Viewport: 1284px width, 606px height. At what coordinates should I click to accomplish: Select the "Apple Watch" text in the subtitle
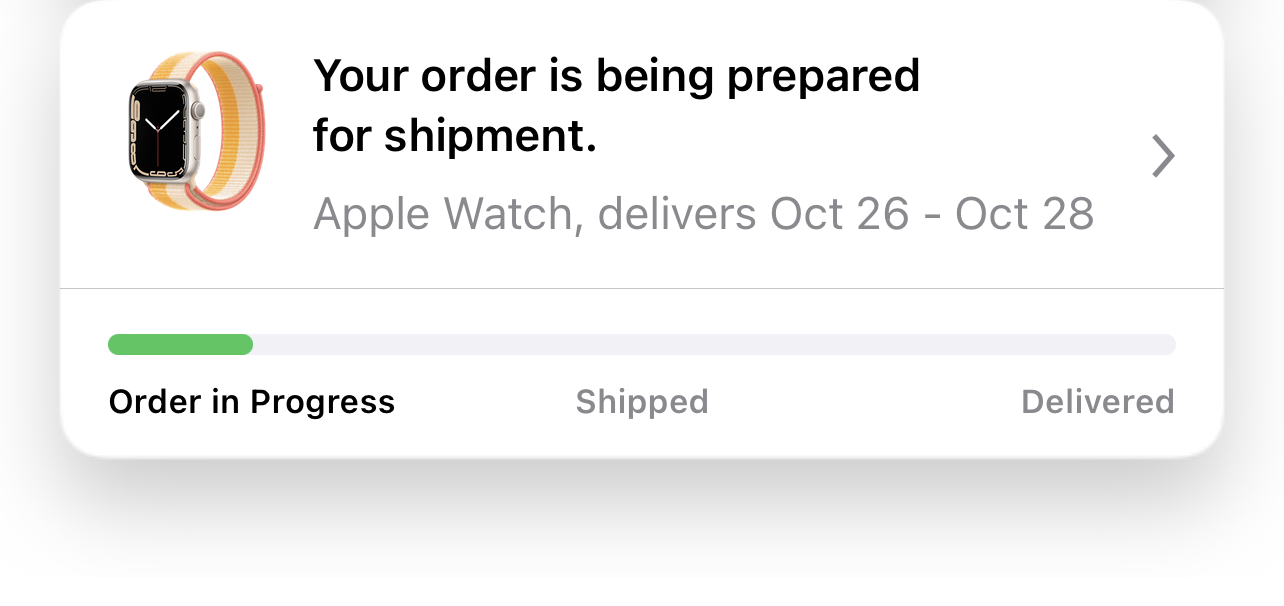443,214
